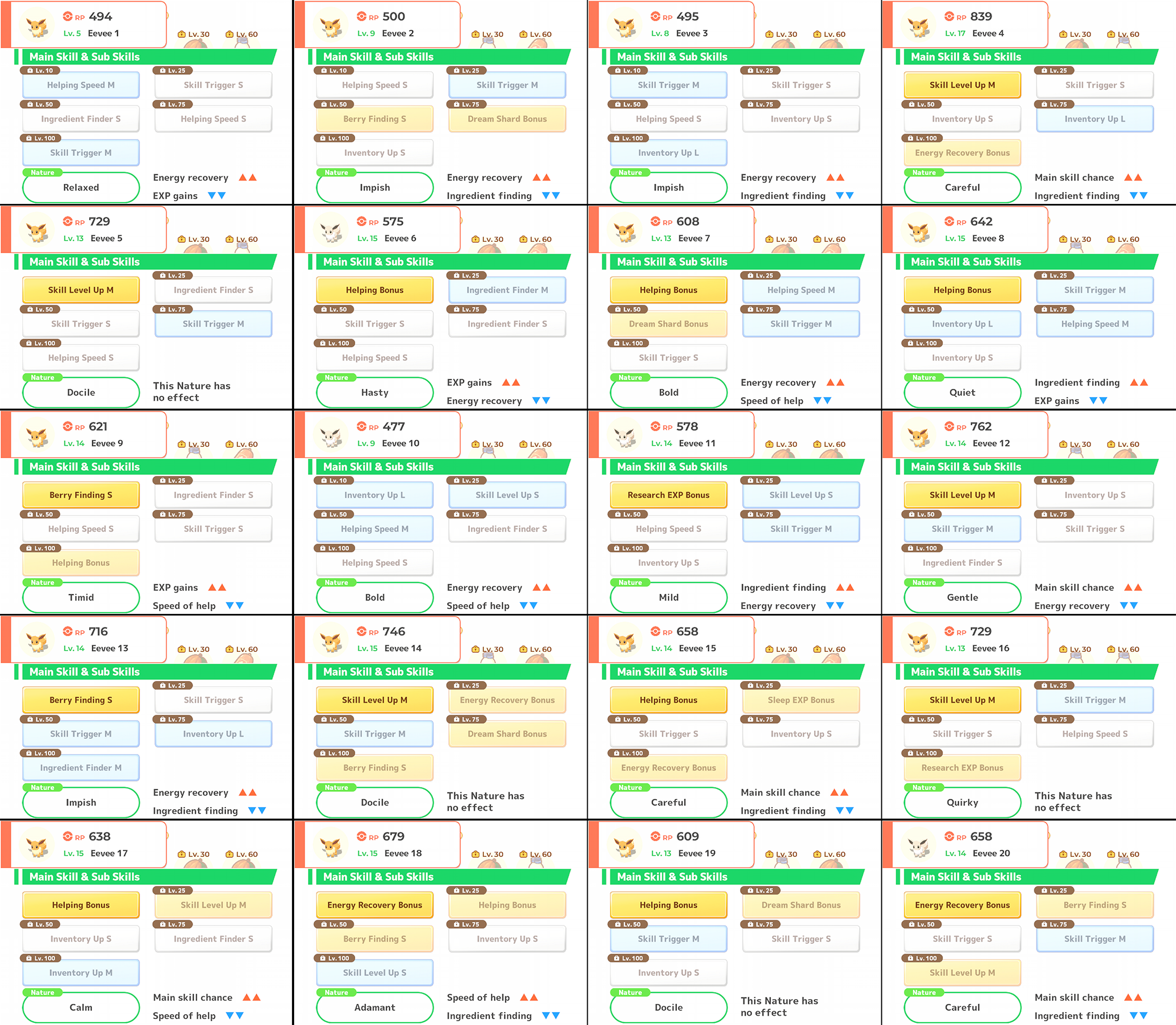Click Eevee 19's 'This Nature has no effect' text
The width and height of the screenshot is (1176, 1025).
[x=779, y=1006]
